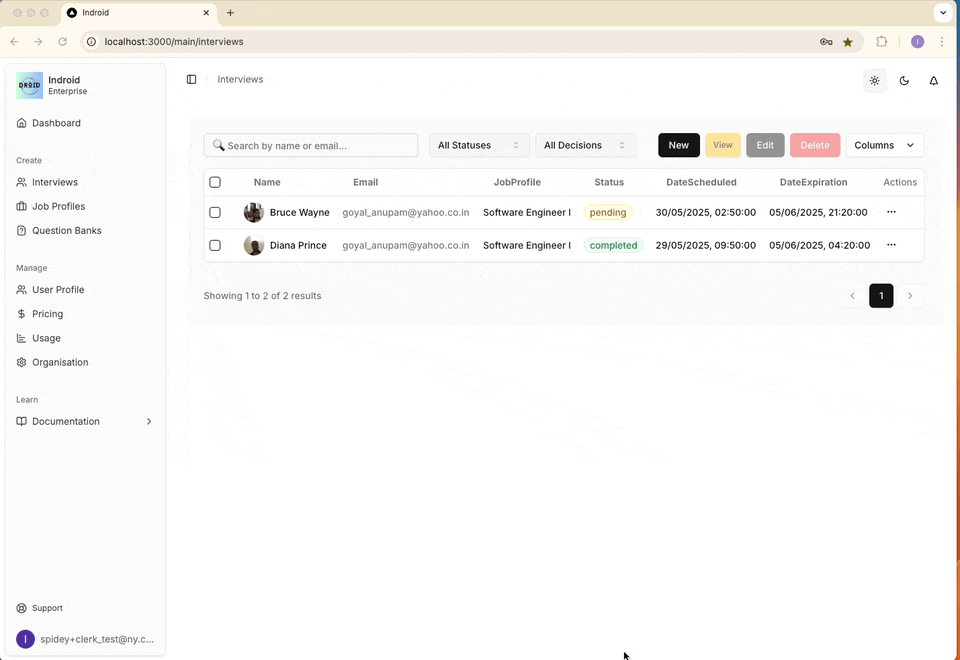Open Diana Prince row actions menu

coord(891,245)
